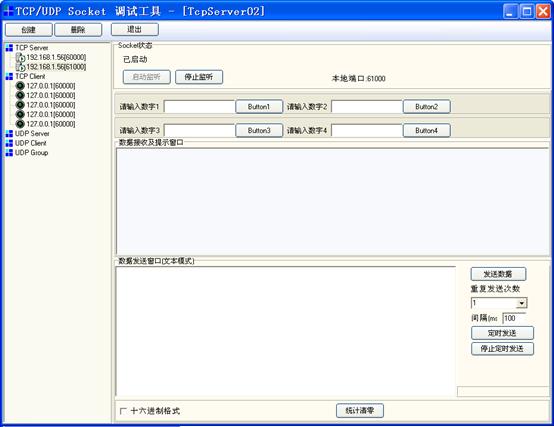This screenshot has width=554, height=427.
Task: Click the 间隔 interval input field
Action: [514, 318]
